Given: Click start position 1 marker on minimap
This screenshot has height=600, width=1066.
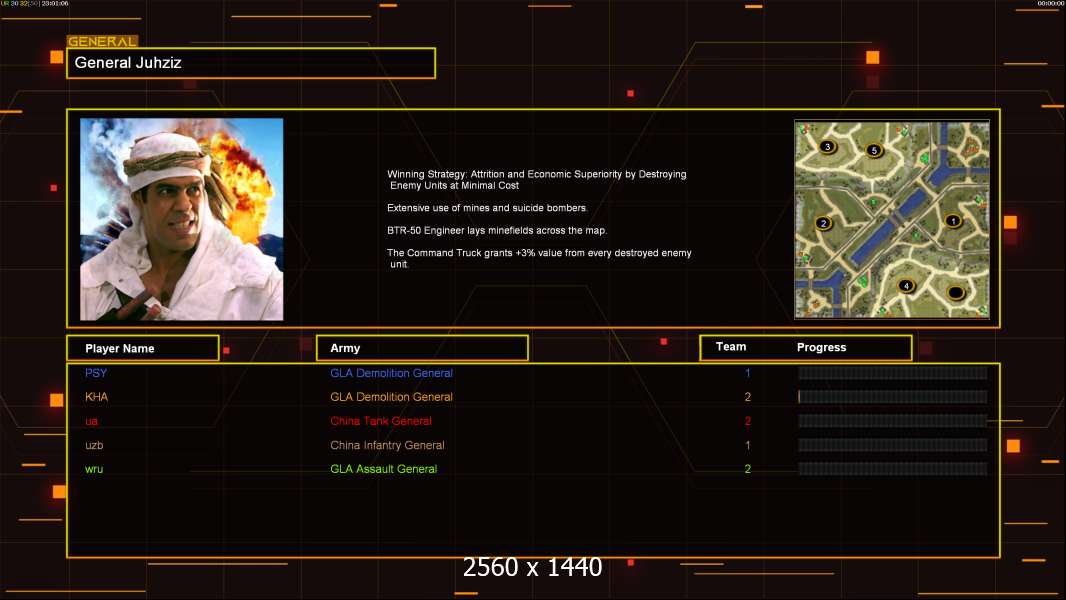Looking at the screenshot, I should 952,221.
